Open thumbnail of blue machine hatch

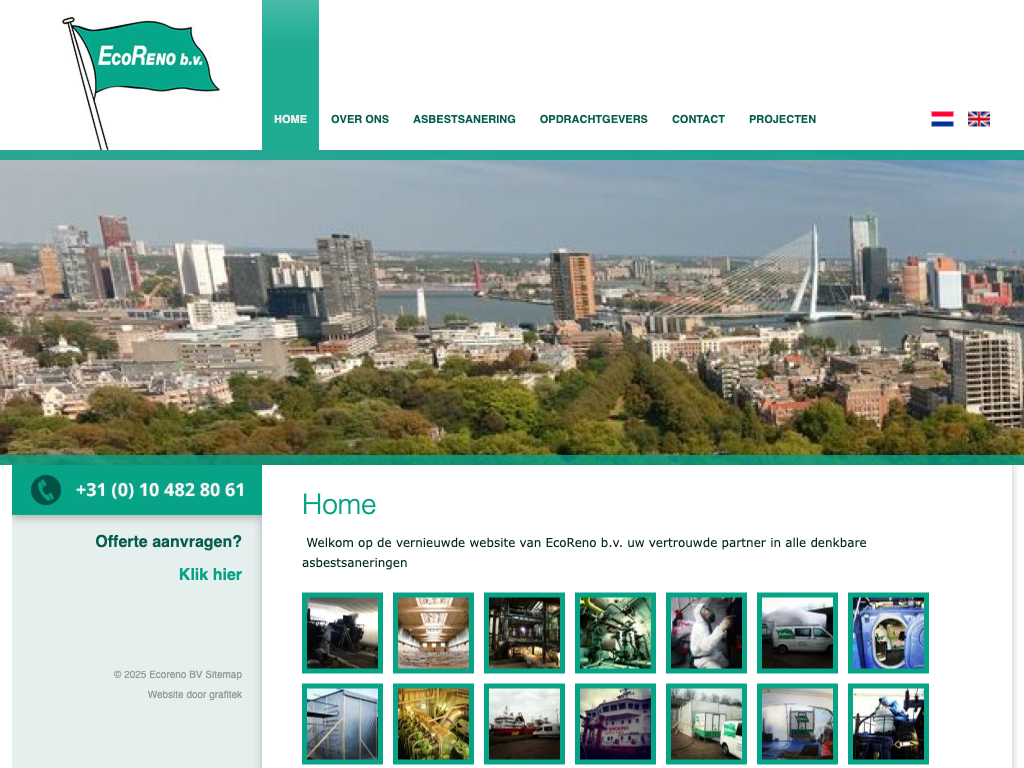point(888,633)
